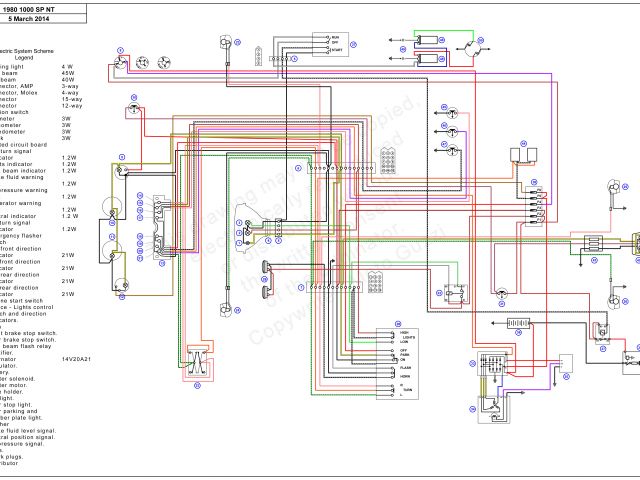Click the "14V20A21" legend value
The width and height of the screenshot is (640, 480).
(x=76, y=357)
